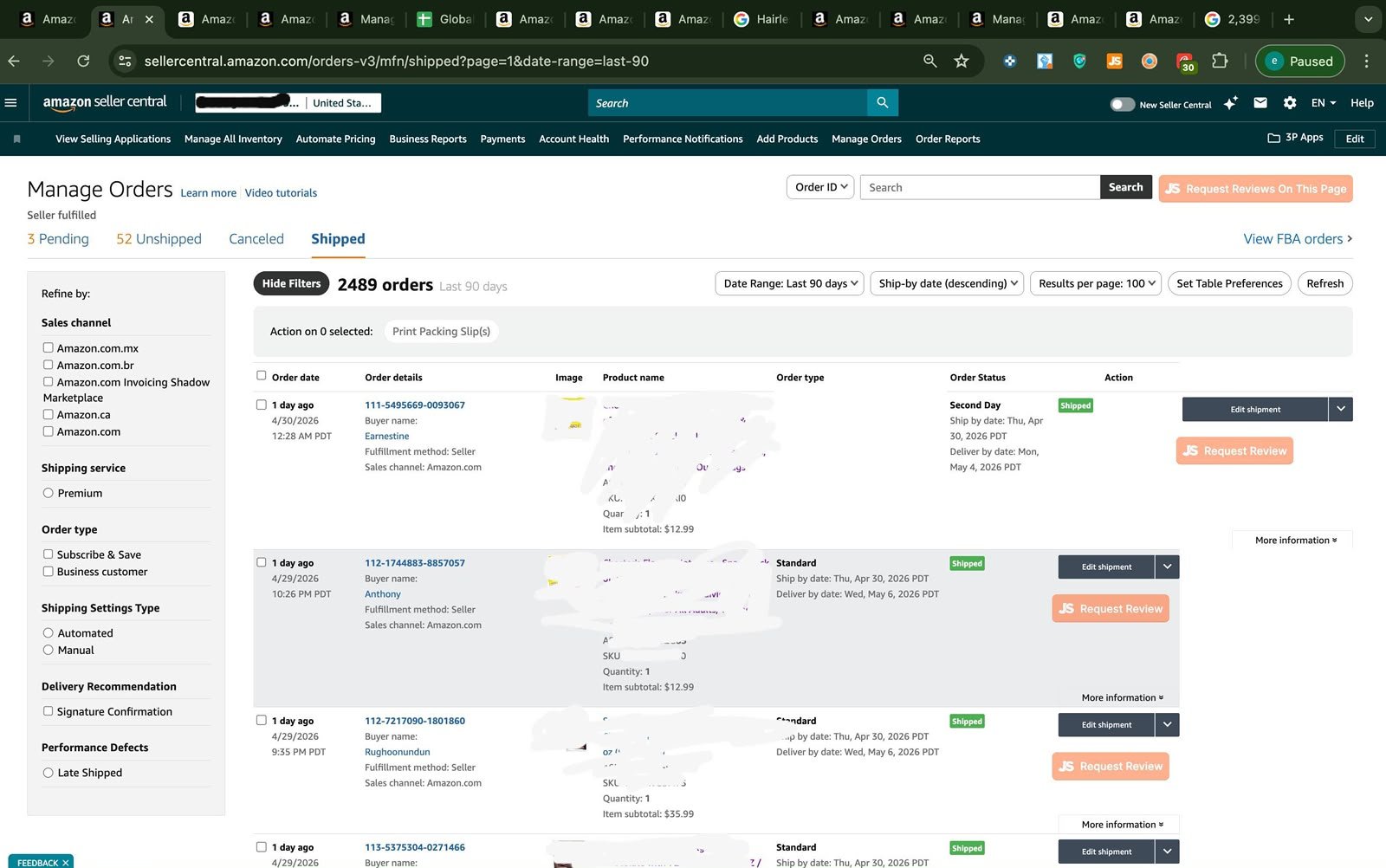
Task: Open the browser extensions puzzle icon
Action: (x=1220, y=61)
